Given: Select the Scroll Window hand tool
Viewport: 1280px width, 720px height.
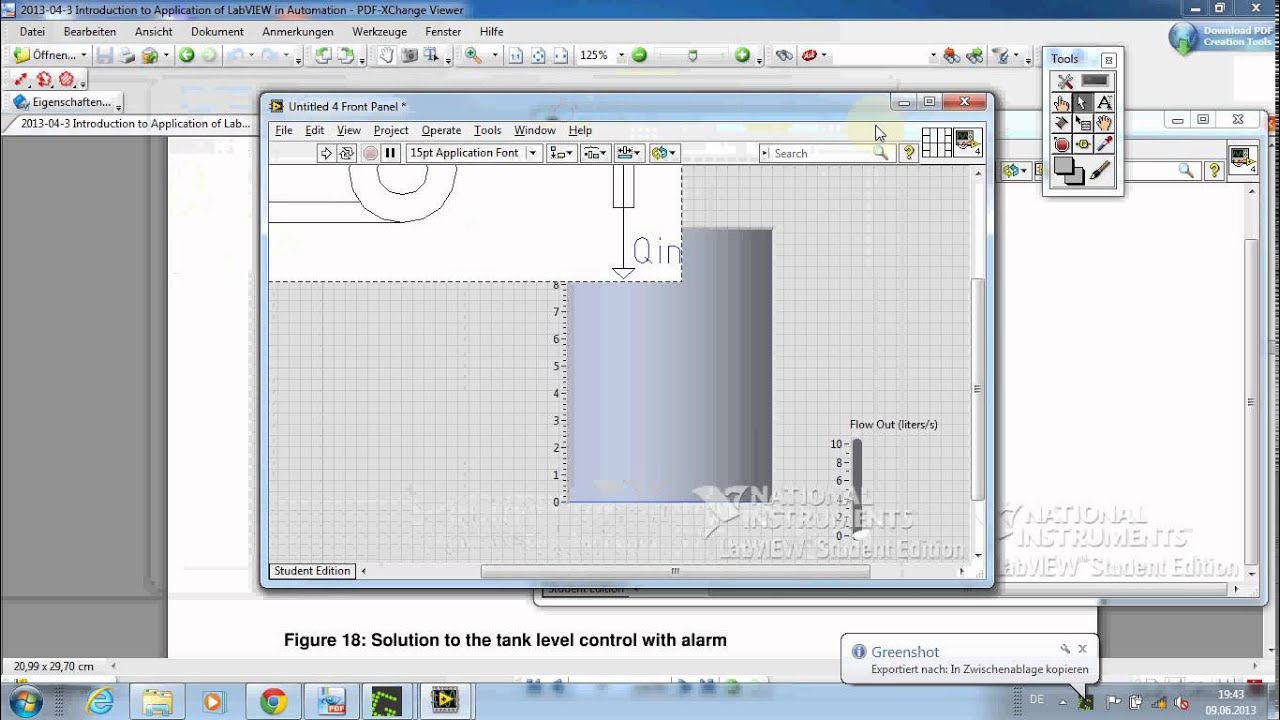Looking at the screenshot, I should click(x=1104, y=124).
